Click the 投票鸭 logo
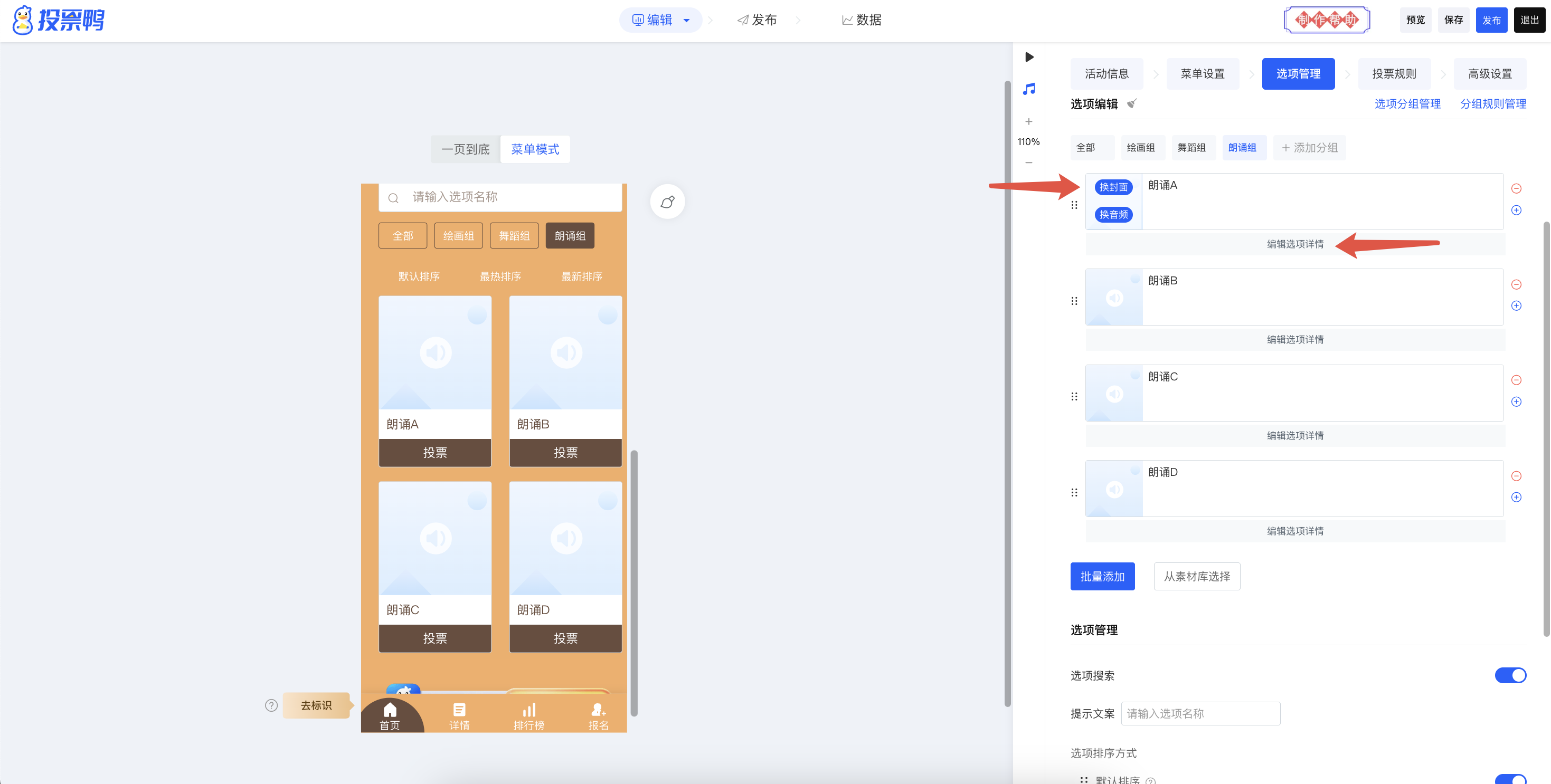This screenshot has height=784, width=1551. (x=59, y=21)
